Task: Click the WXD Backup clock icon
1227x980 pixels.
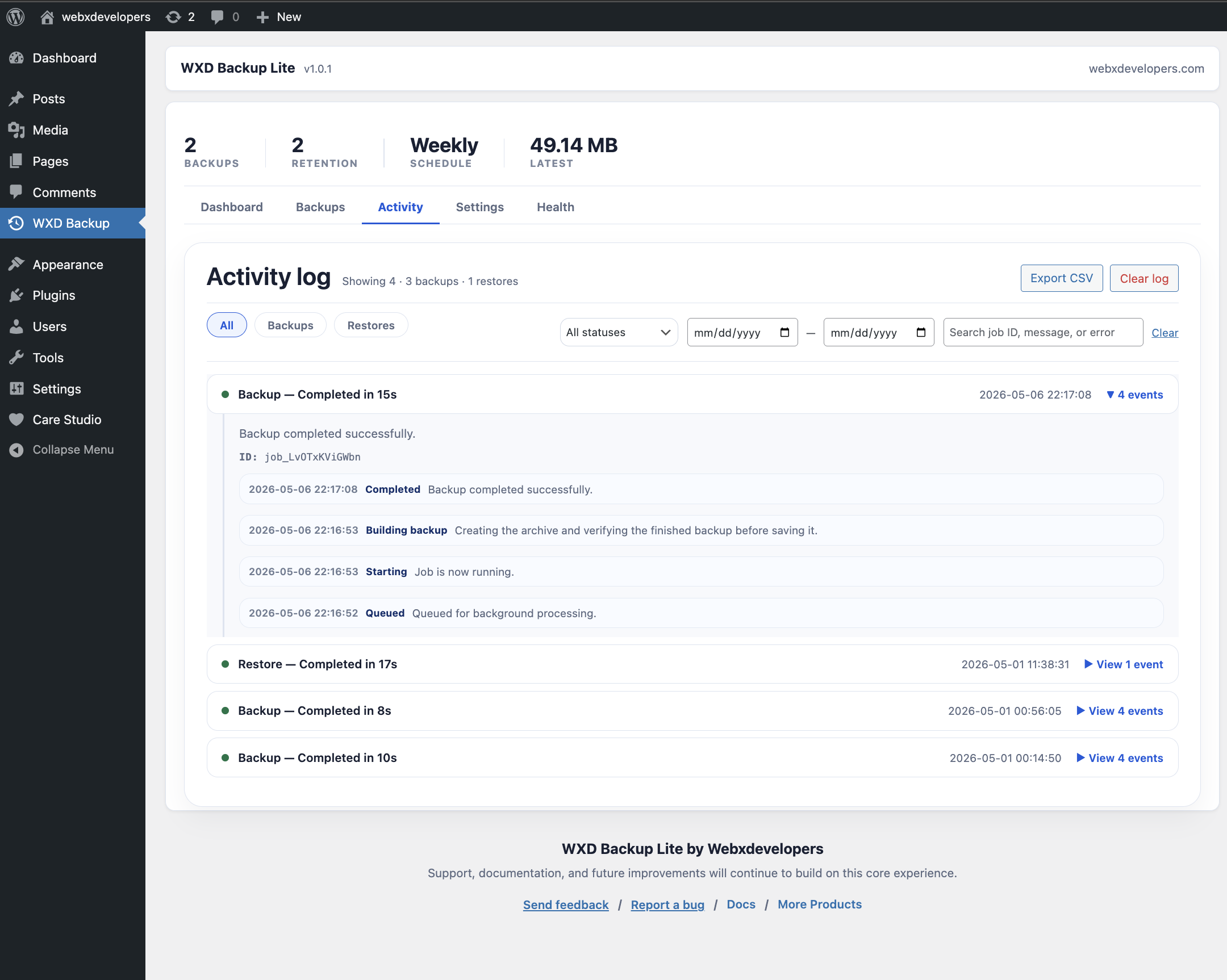Action: [x=16, y=223]
